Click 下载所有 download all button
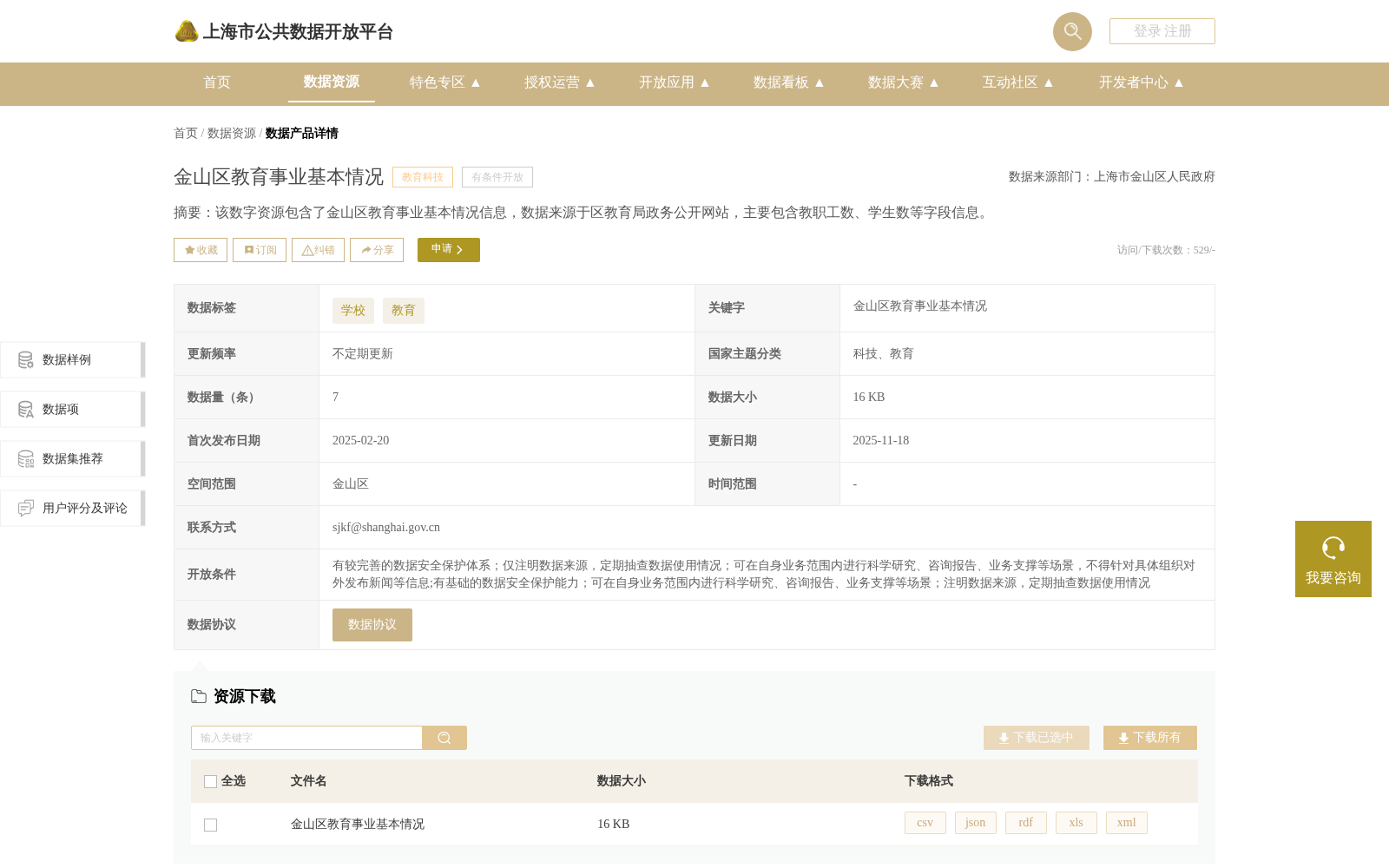The image size is (1389, 868). pyautogui.click(x=1150, y=738)
